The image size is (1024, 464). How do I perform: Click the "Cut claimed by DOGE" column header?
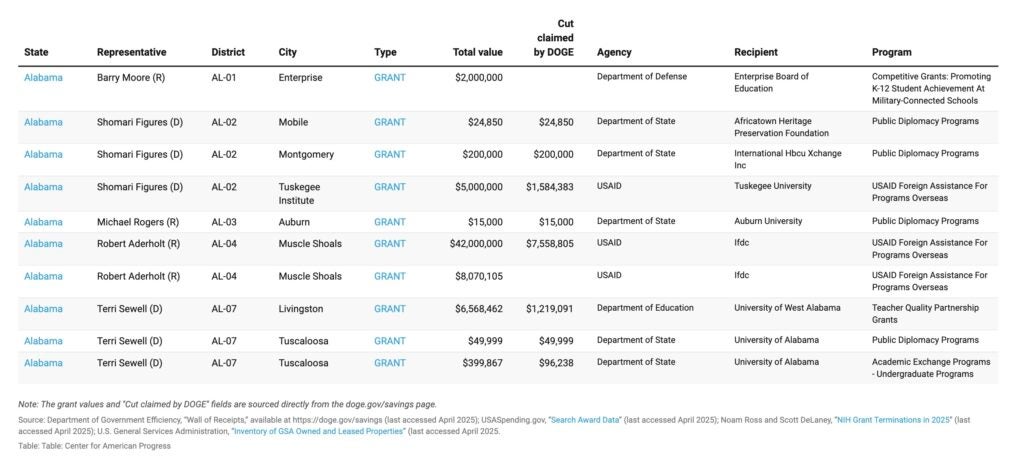coord(553,37)
